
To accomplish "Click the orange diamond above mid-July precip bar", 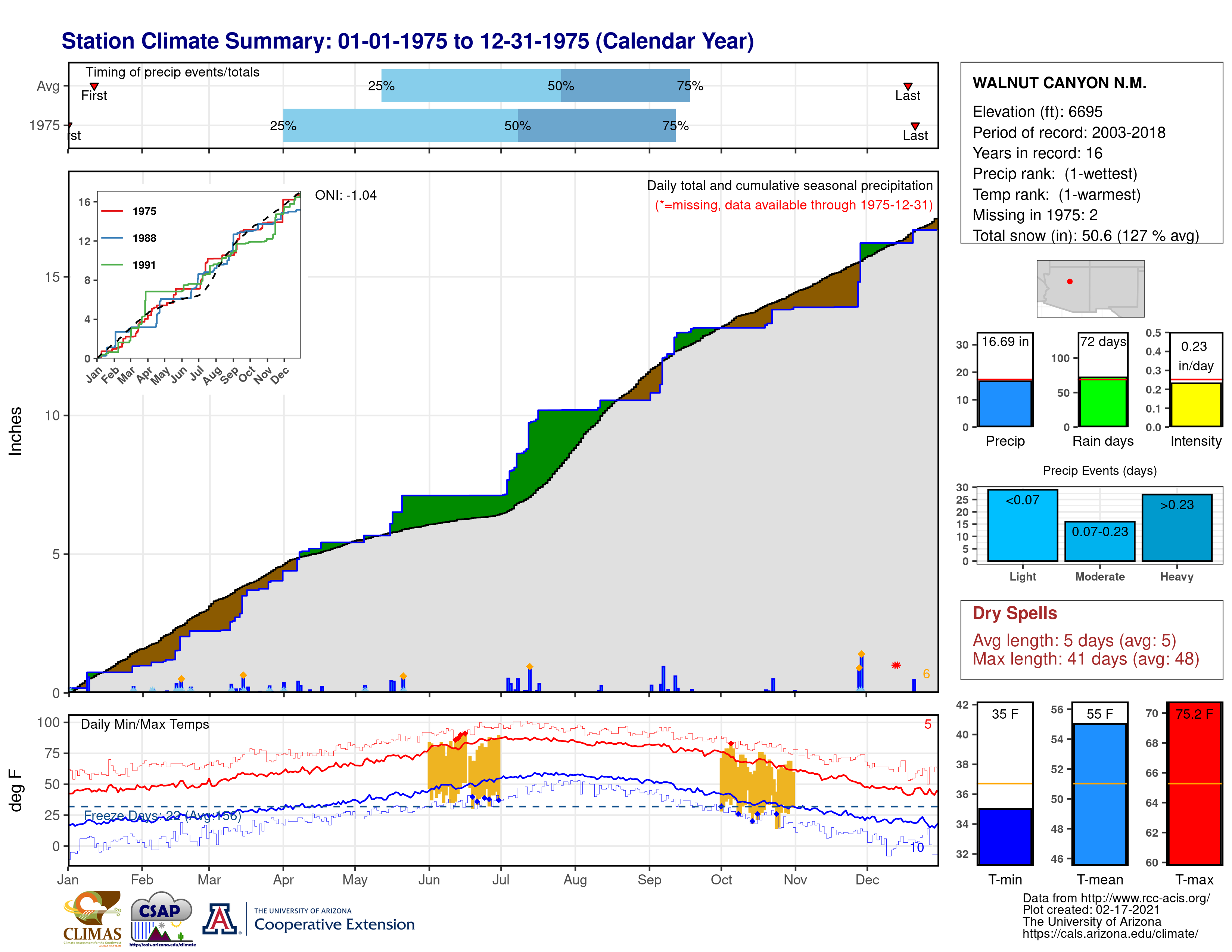I will pos(529,667).
